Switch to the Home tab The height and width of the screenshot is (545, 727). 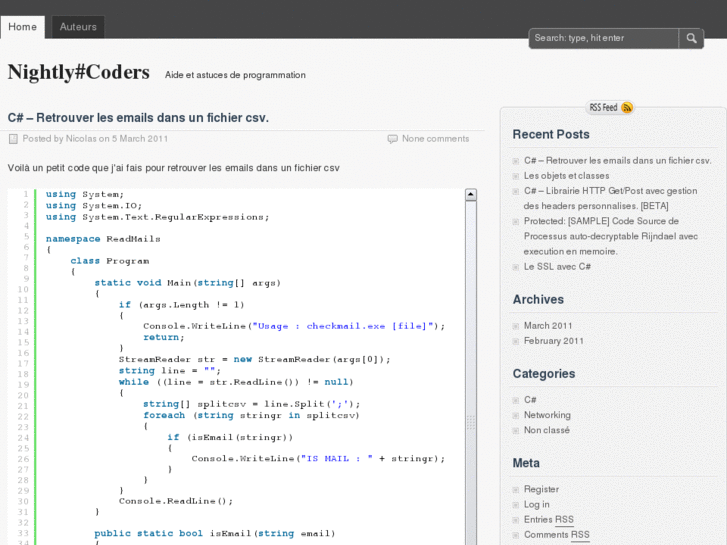point(22,27)
